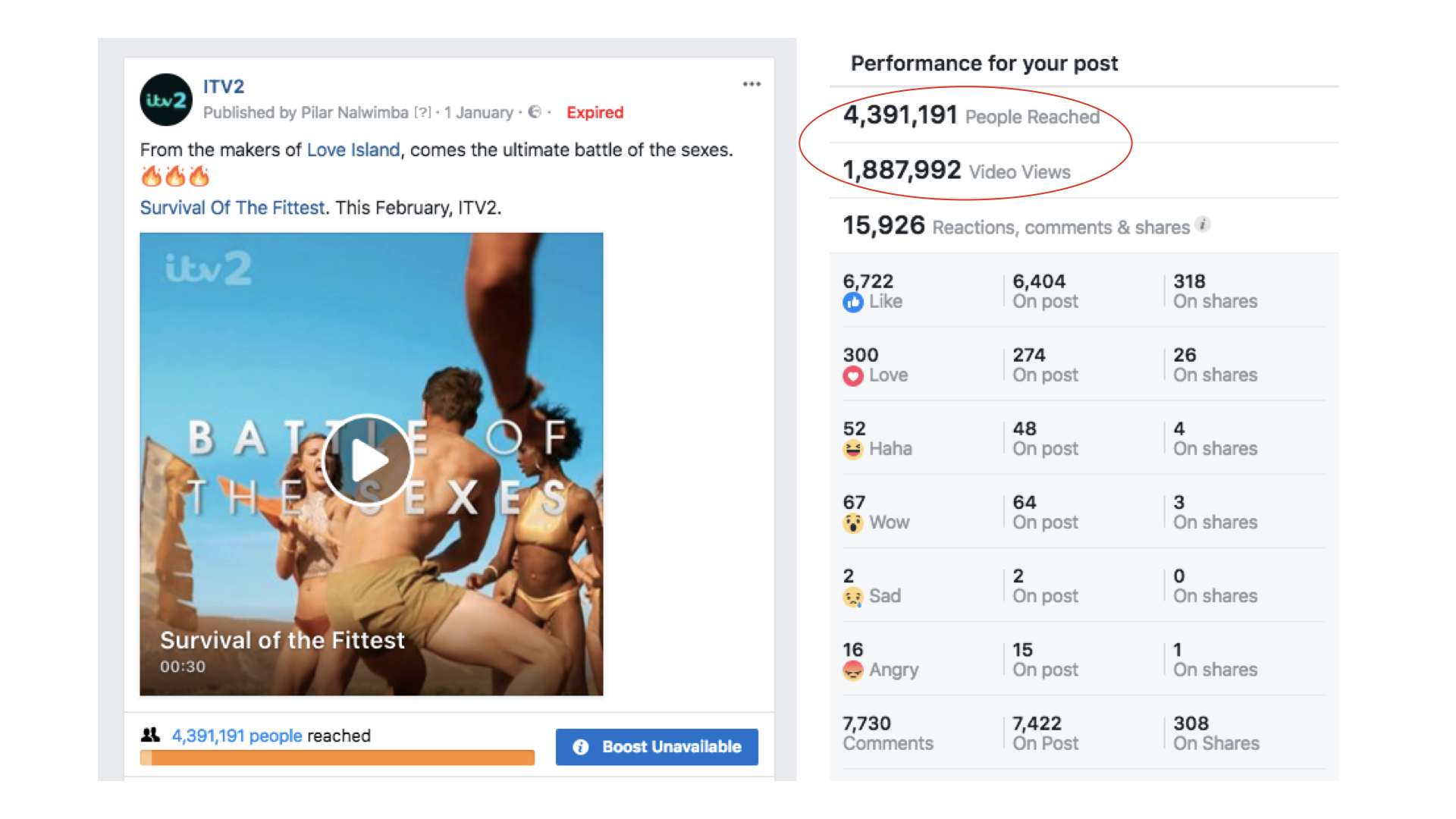The image size is (1456, 819).
Task: Click the Angry red face icon
Action: (x=853, y=670)
